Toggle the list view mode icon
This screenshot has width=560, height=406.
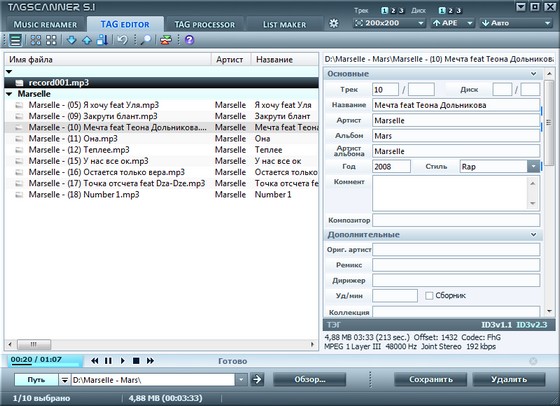point(15,40)
